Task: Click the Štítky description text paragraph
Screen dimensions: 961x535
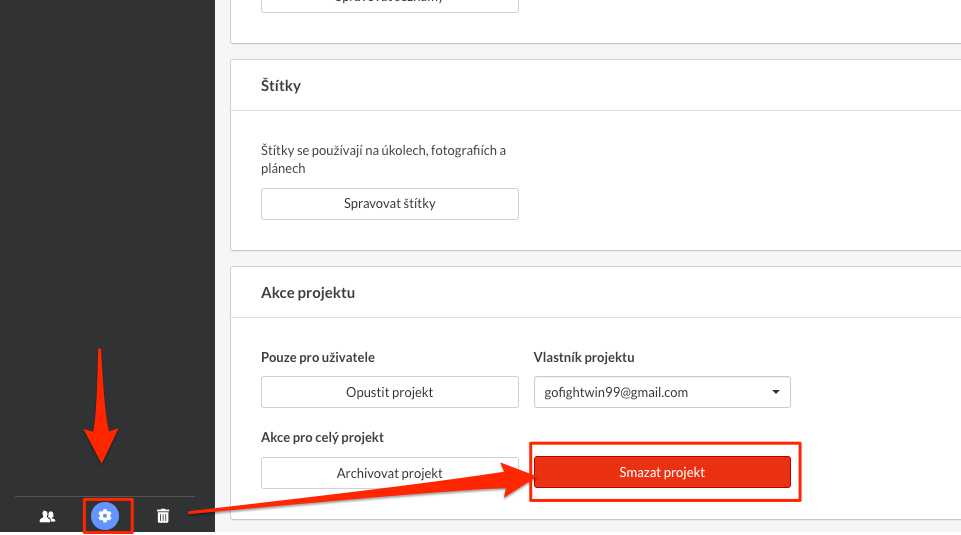Action: (384, 159)
